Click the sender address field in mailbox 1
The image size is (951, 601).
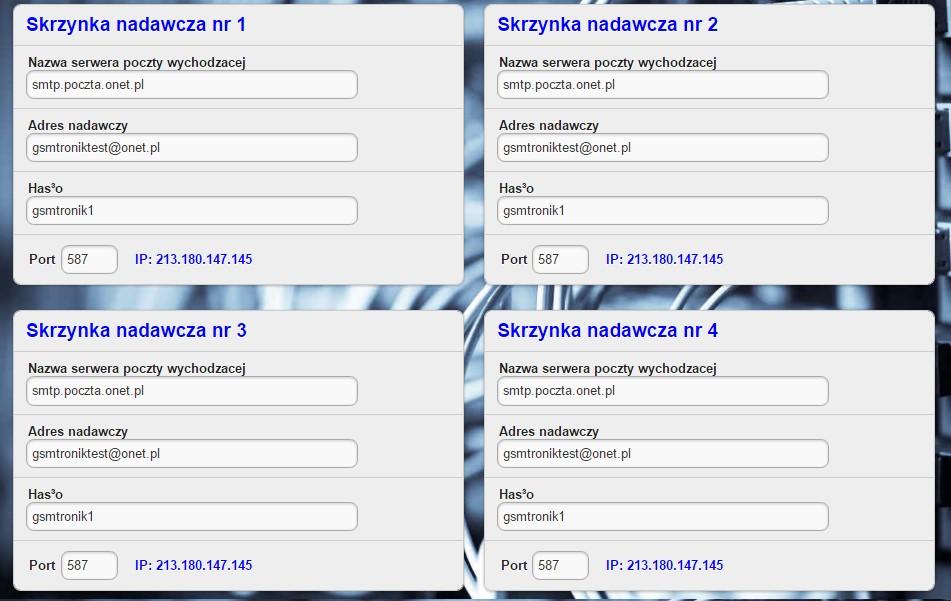tap(192, 148)
